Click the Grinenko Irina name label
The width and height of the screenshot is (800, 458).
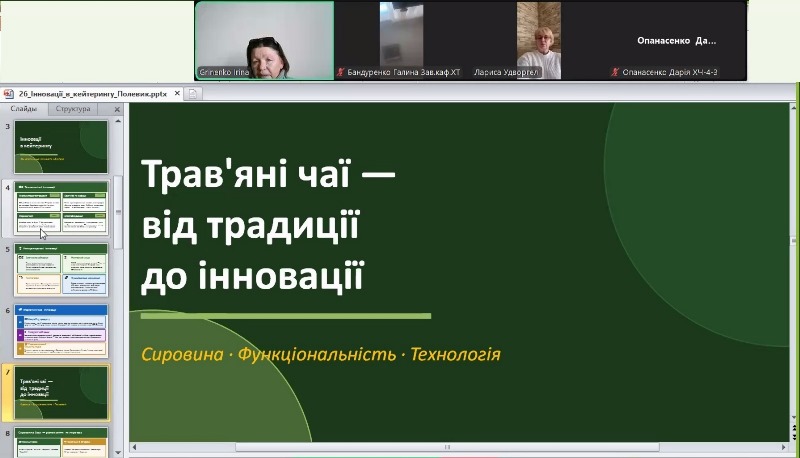(x=224, y=72)
